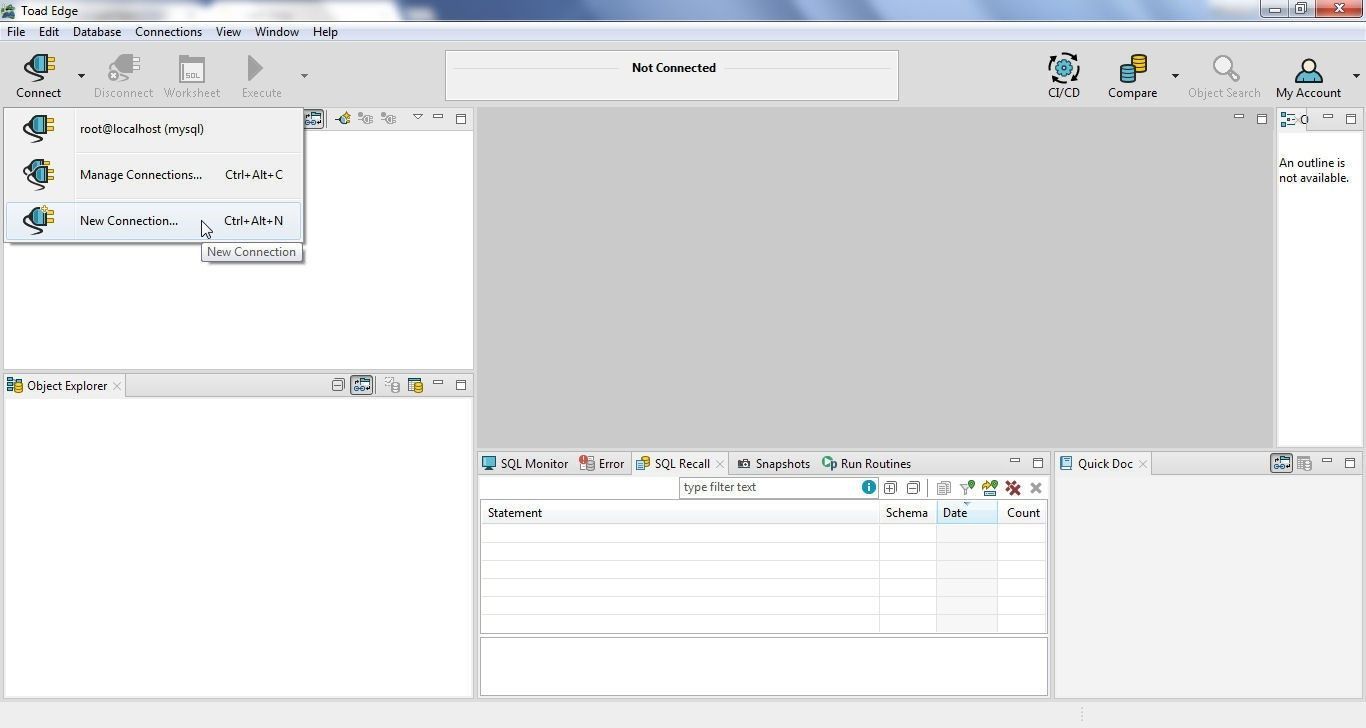The height and width of the screenshot is (728, 1366).
Task: Minimize the editor area
Action: [1239, 117]
